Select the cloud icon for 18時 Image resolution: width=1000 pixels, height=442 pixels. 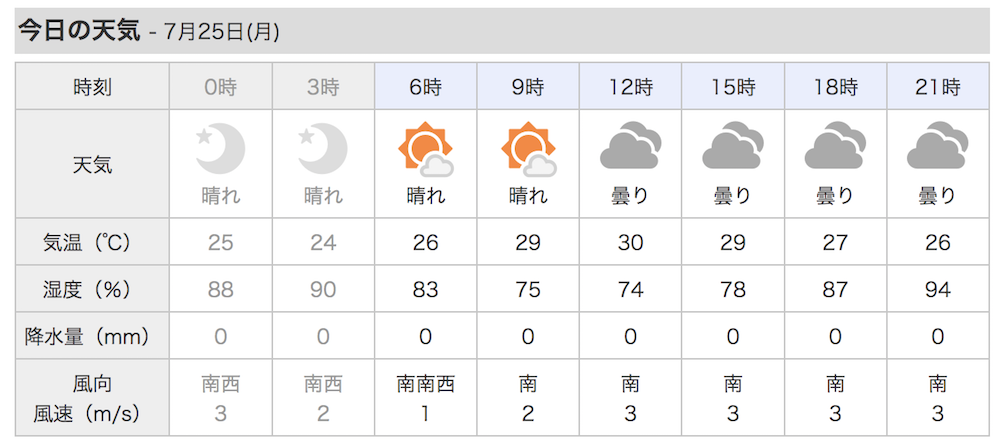click(835, 145)
